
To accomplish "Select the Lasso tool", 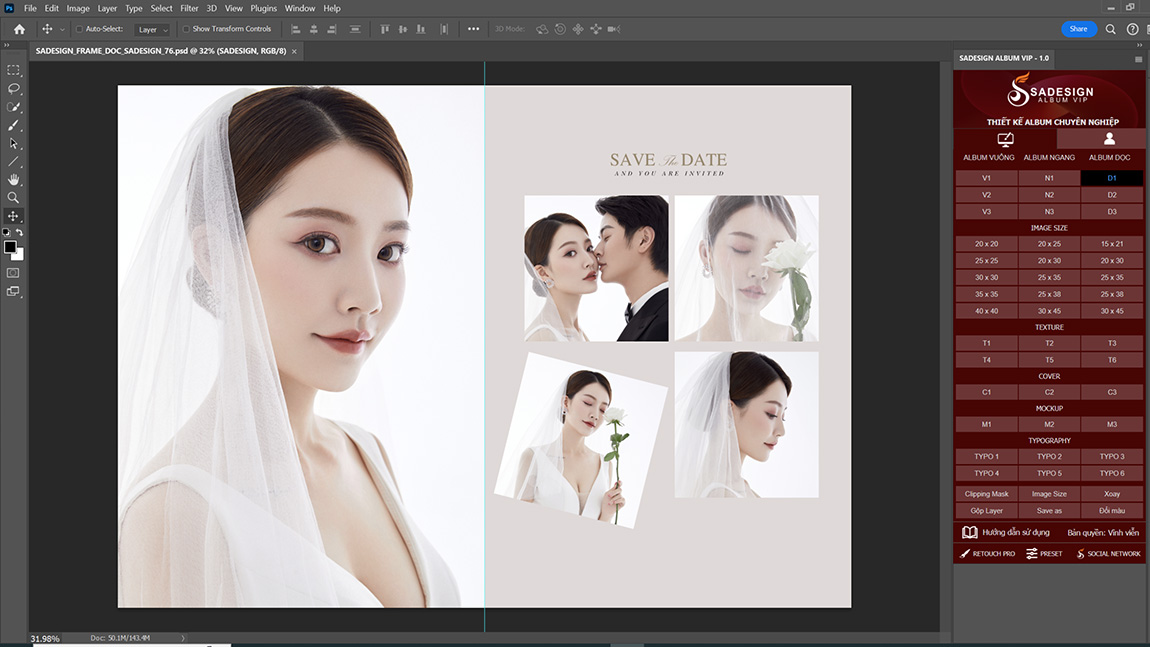I will [x=13, y=88].
